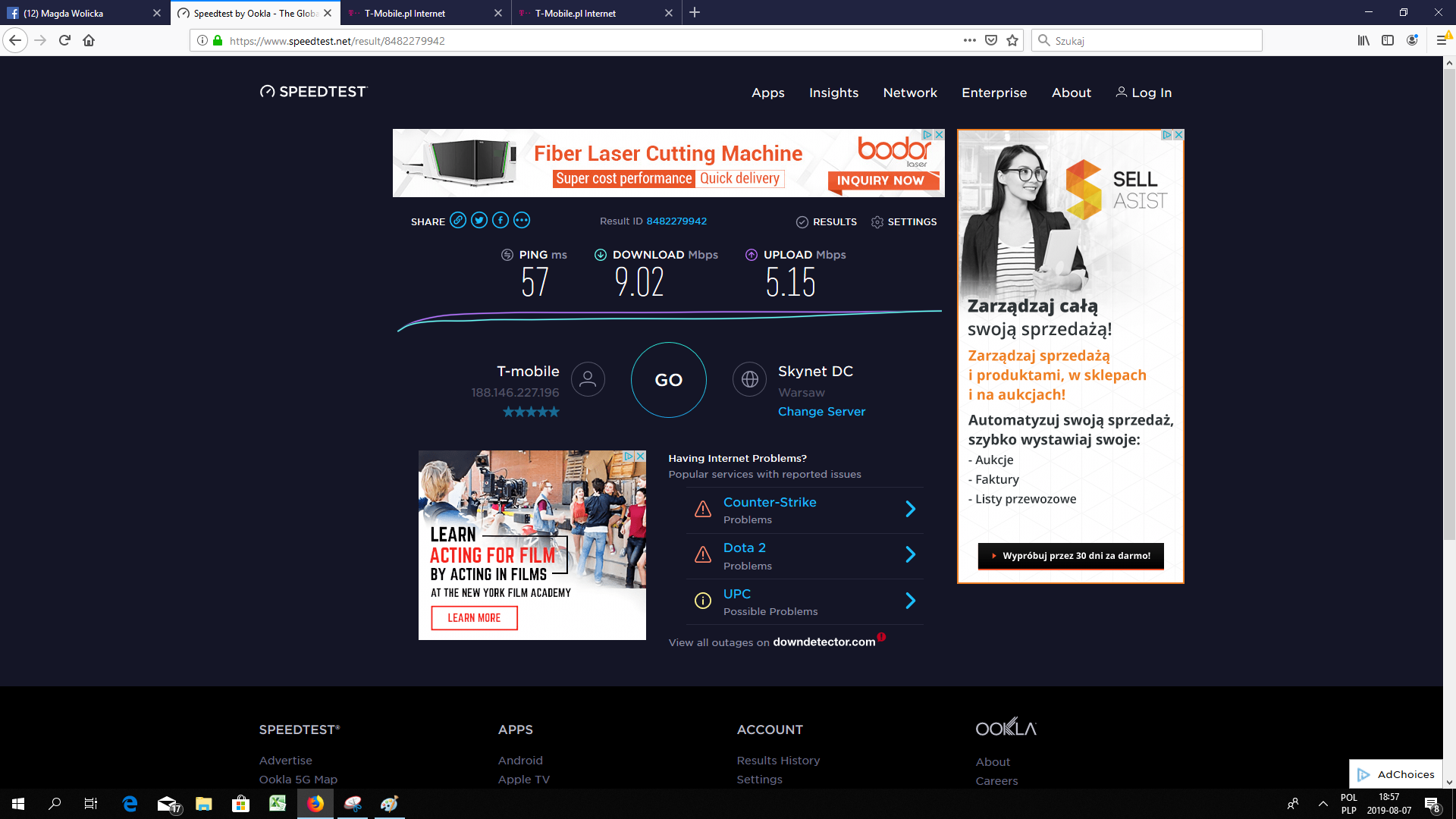
Task: Switch to Magda Wolicka Facebook tab
Action: 85,13
